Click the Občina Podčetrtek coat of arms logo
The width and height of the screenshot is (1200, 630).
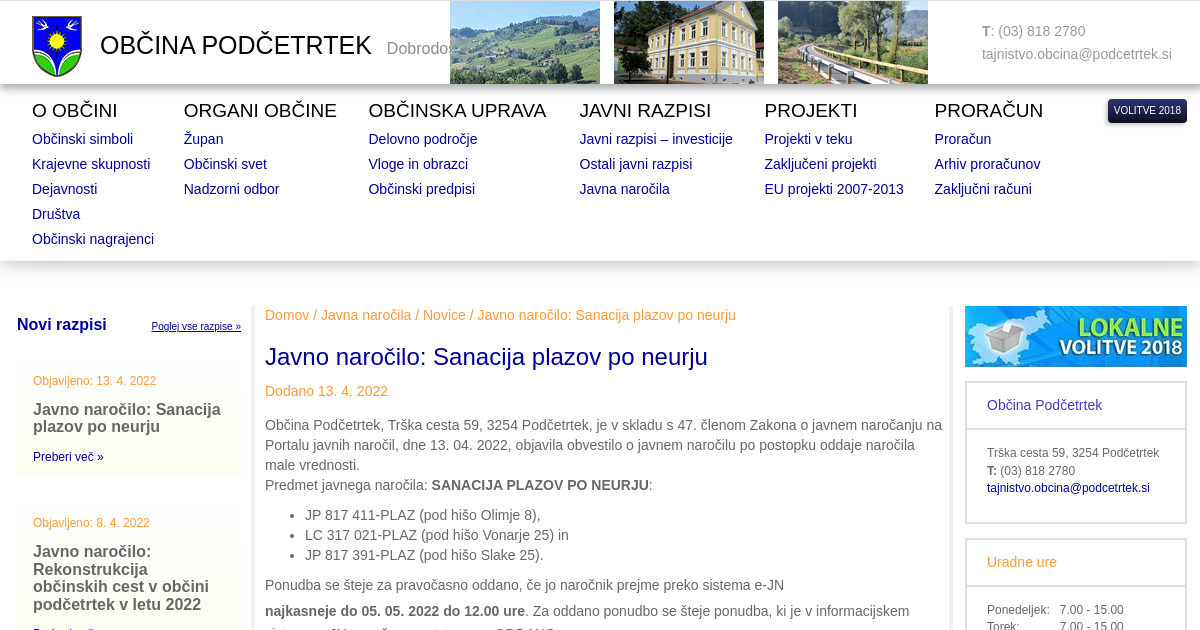57,46
